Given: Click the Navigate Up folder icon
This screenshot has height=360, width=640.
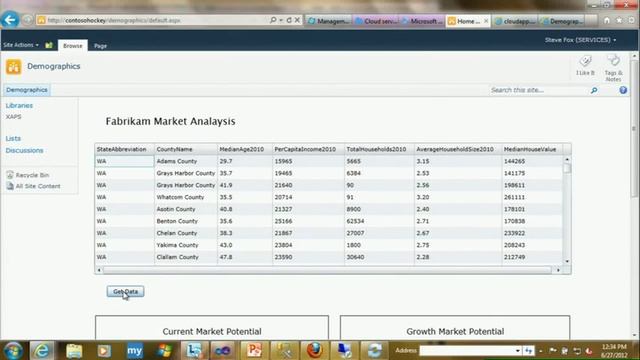Looking at the screenshot, I should pyautogui.click(x=49, y=45).
